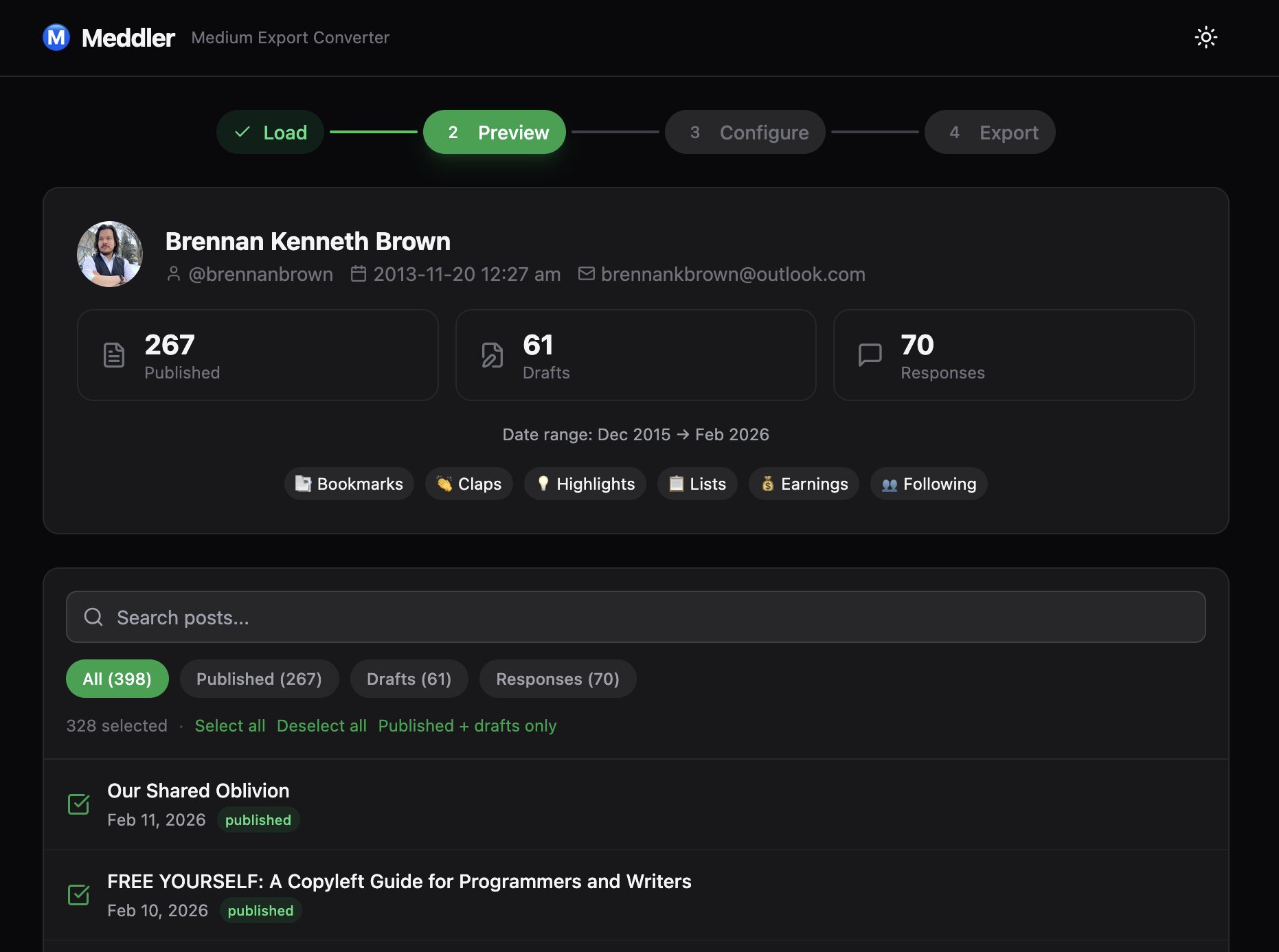This screenshot has height=952, width=1279.
Task: Switch to the Published (267) filter
Action: pos(259,679)
